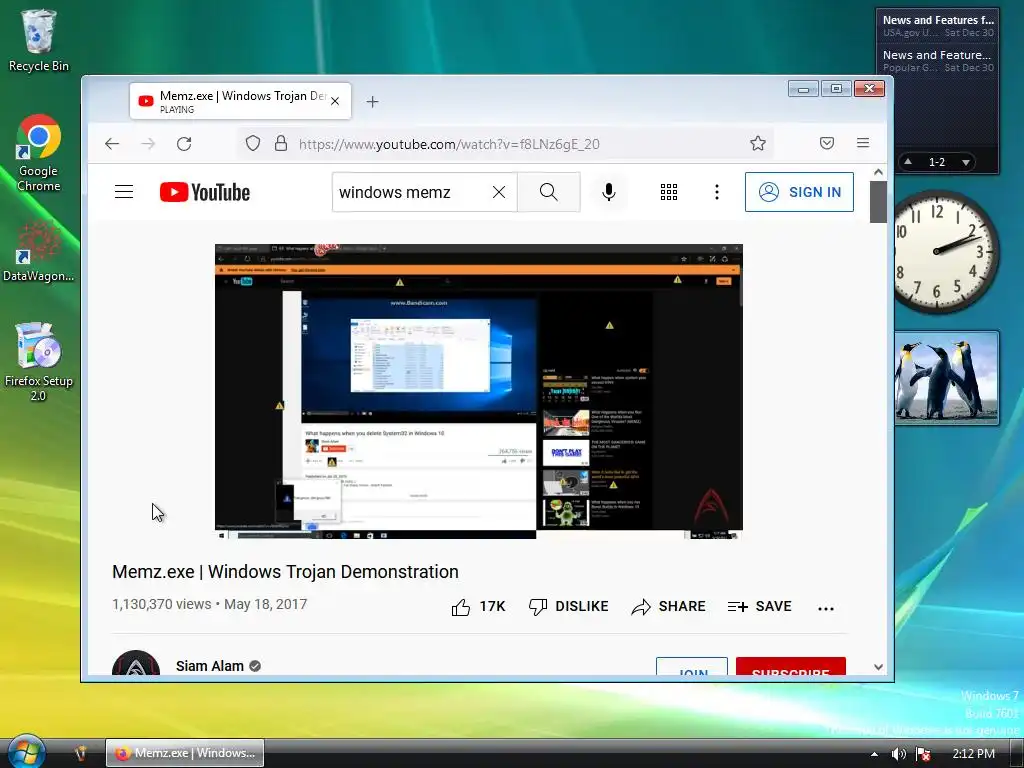Open USA.gov feed headline in gadget
1024x768 pixels.
tap(938, 25)
